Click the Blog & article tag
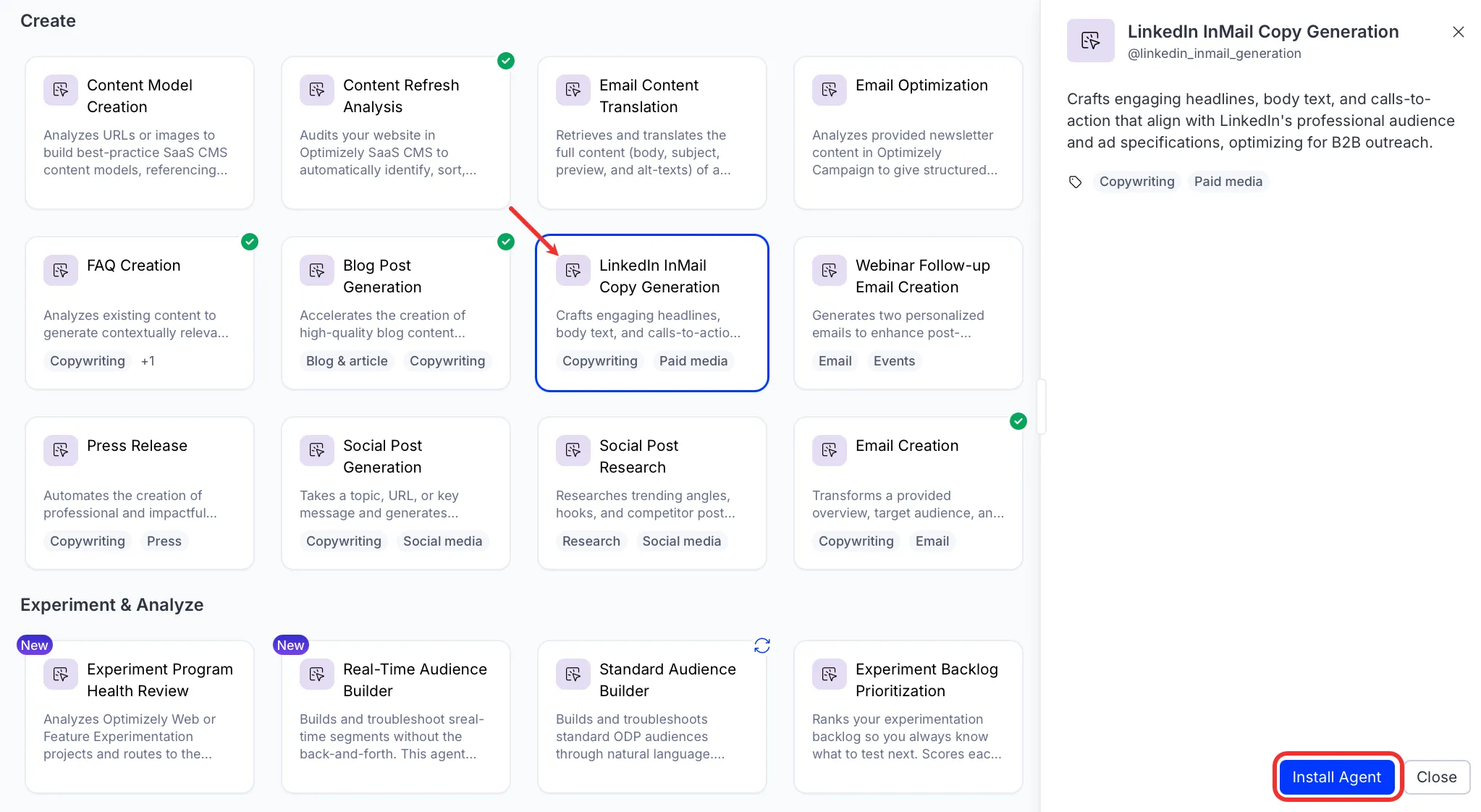The width and height of the screenshot is (1481, 812). click(347, 361)
